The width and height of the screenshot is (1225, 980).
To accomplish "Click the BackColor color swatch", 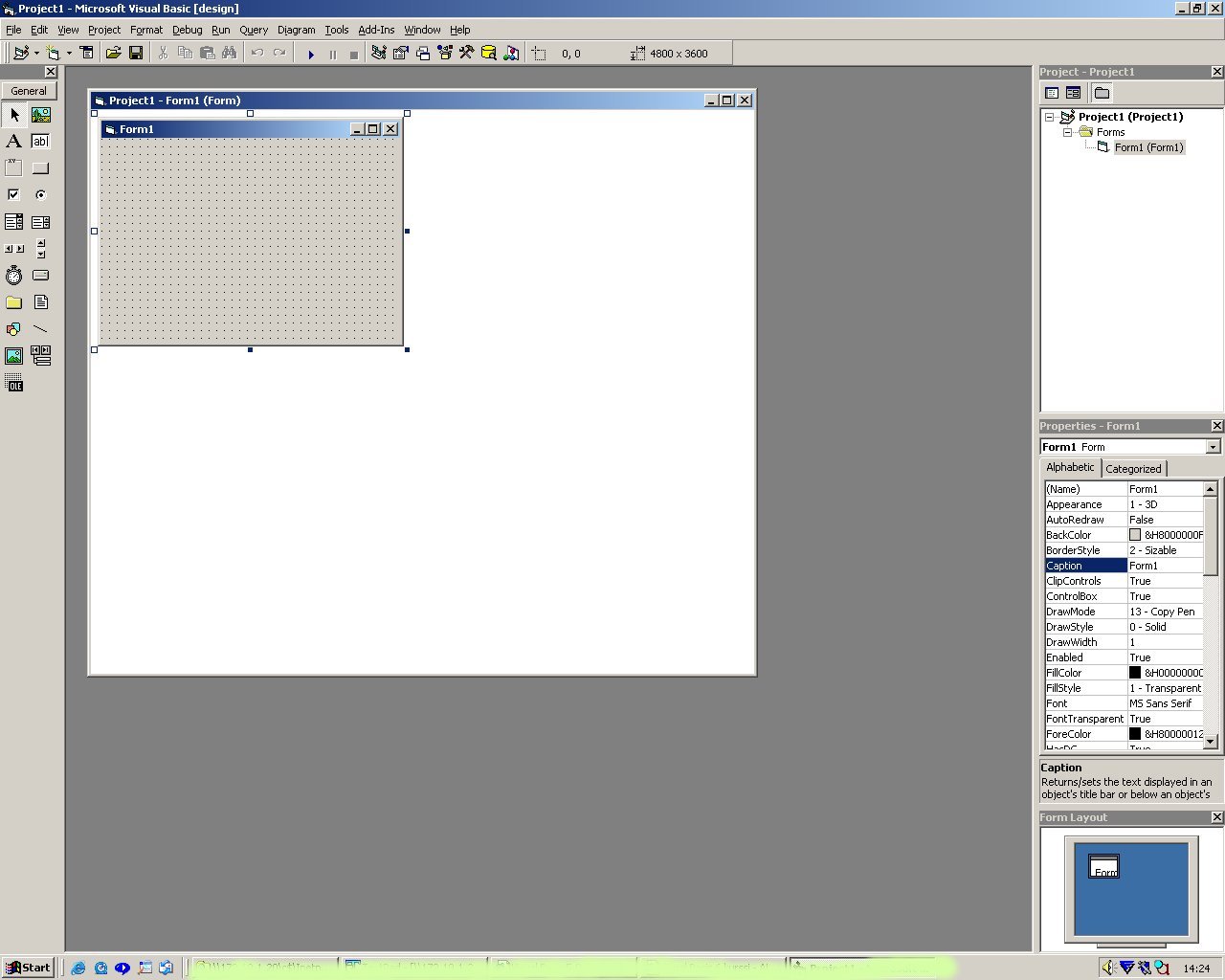I will (x=1135, y=535).
